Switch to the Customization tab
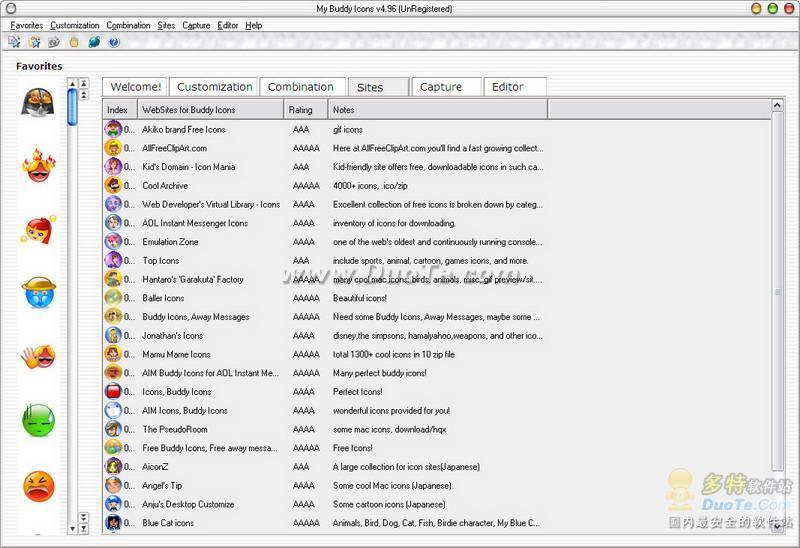This screenshot has height=548, width=800. click(x=214, y=87)
